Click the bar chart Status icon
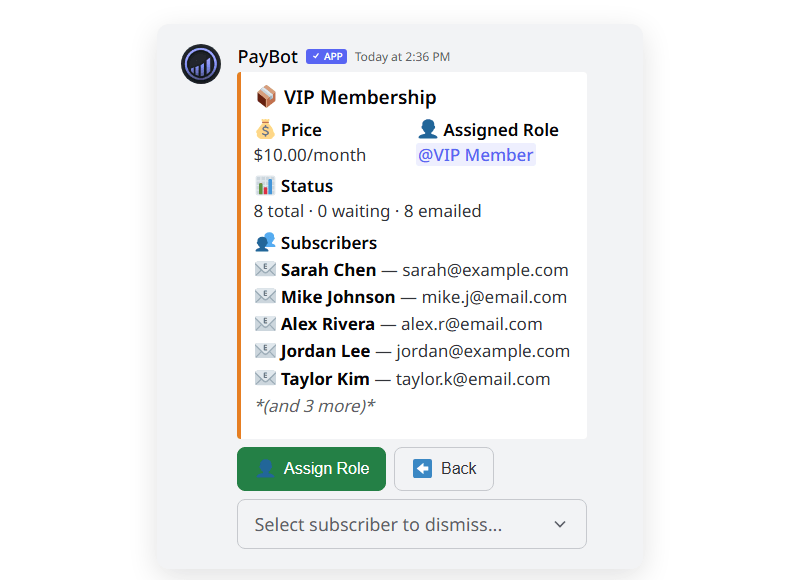The image size is (800, 580). [x=264, y=185]
